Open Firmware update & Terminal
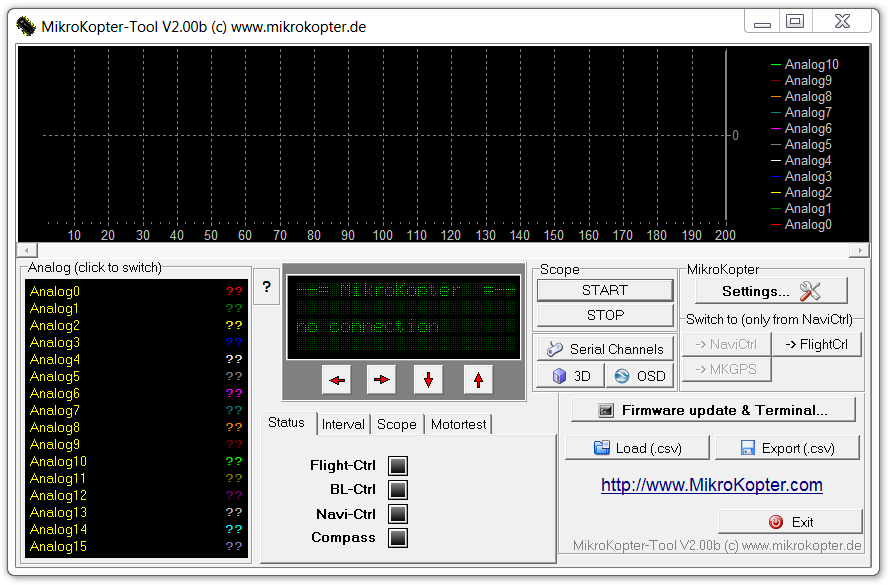Viewport: 888px width, 585px height. coord(713,410)
